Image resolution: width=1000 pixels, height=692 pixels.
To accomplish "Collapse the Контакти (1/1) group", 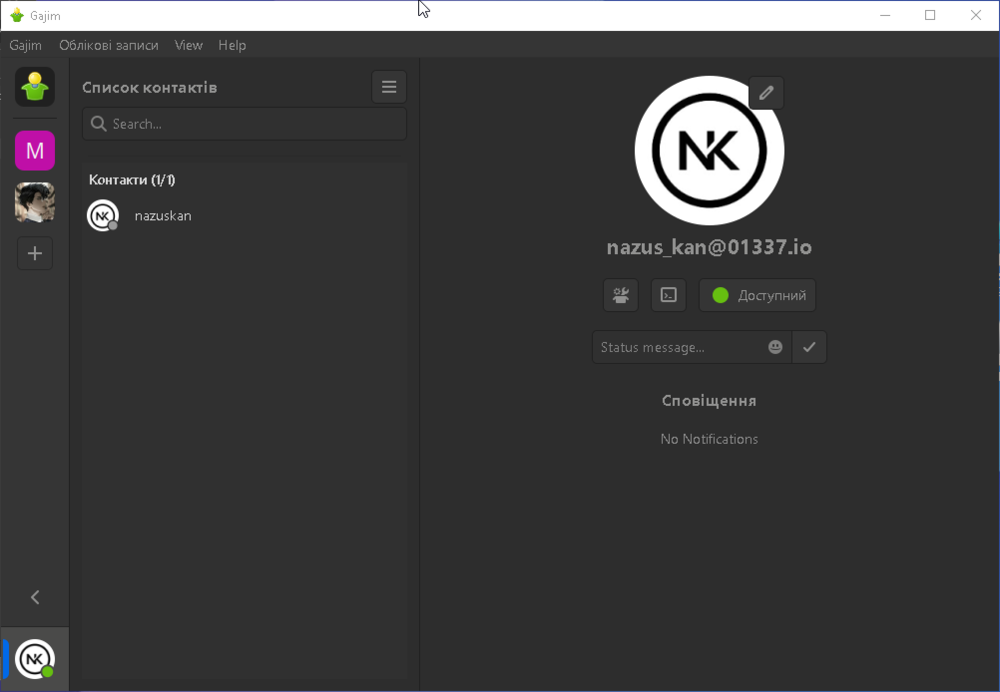I will [132, 180].
